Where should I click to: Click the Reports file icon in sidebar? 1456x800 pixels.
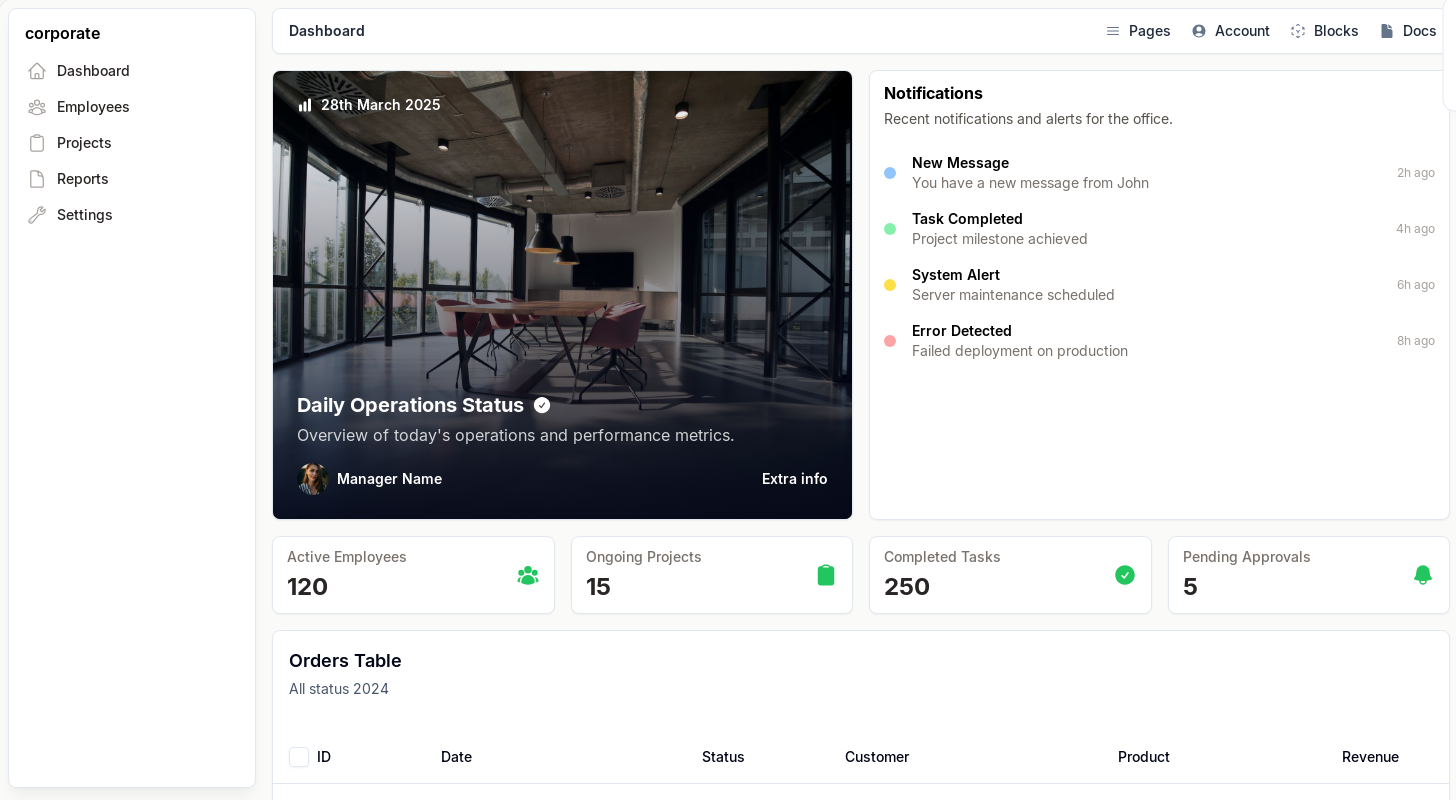(x=37, y=179)
